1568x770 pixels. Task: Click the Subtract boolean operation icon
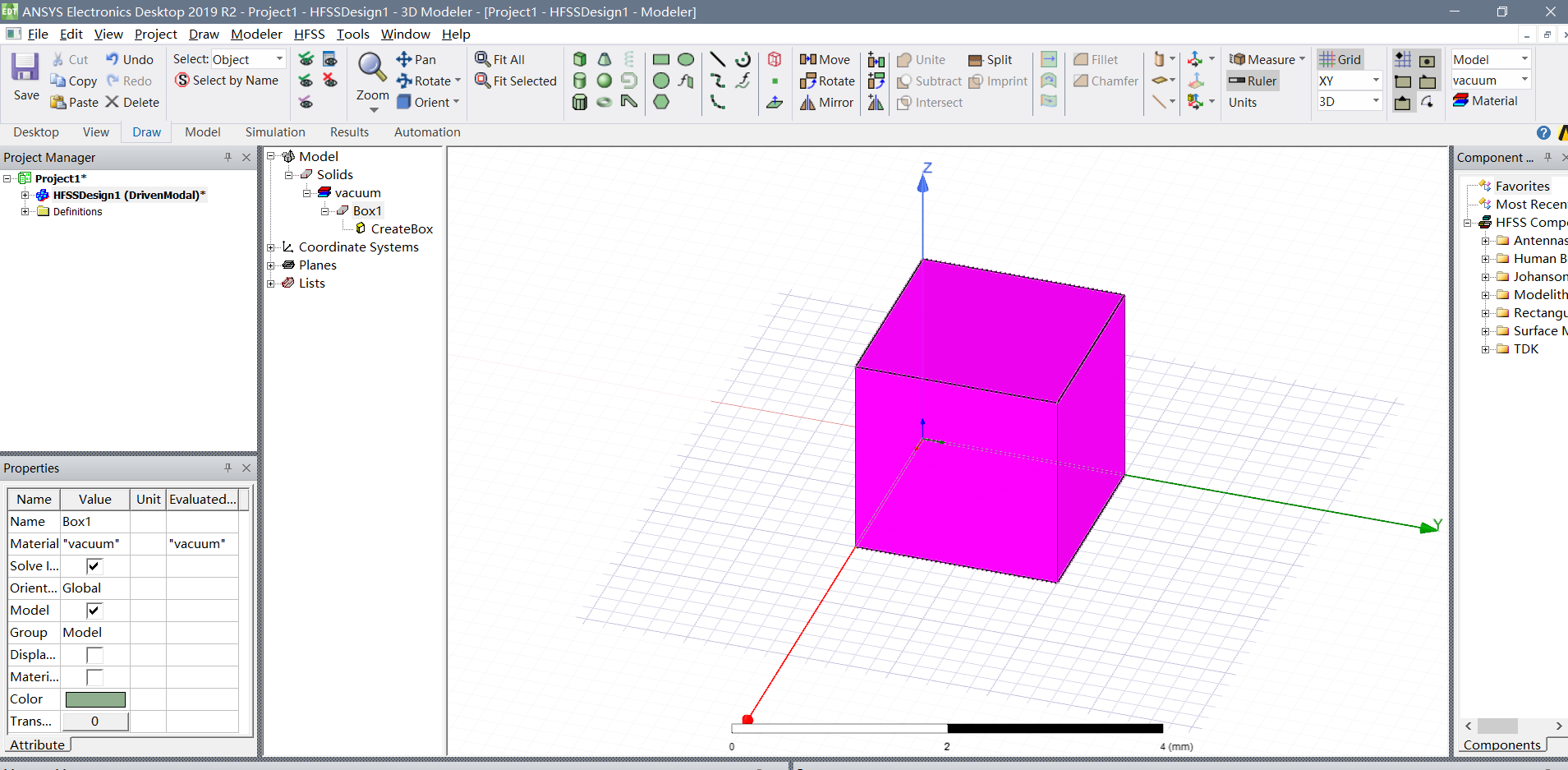coord(904,81)
